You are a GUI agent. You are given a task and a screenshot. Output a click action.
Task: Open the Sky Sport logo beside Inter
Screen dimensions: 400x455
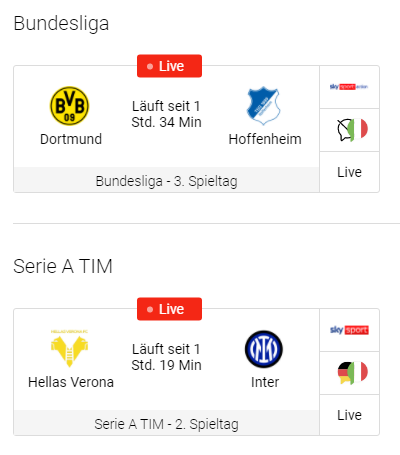tap(349, 330)
